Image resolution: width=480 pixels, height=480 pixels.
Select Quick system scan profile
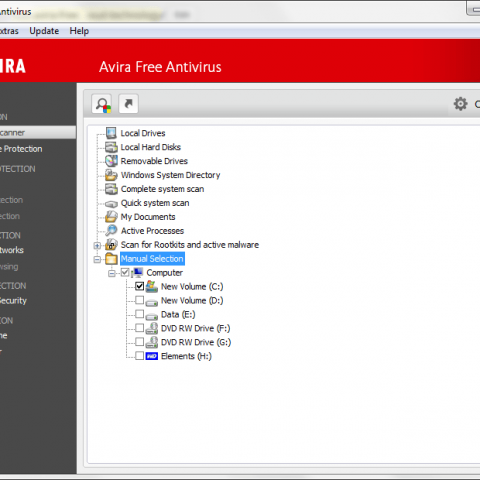coord(155,203)
